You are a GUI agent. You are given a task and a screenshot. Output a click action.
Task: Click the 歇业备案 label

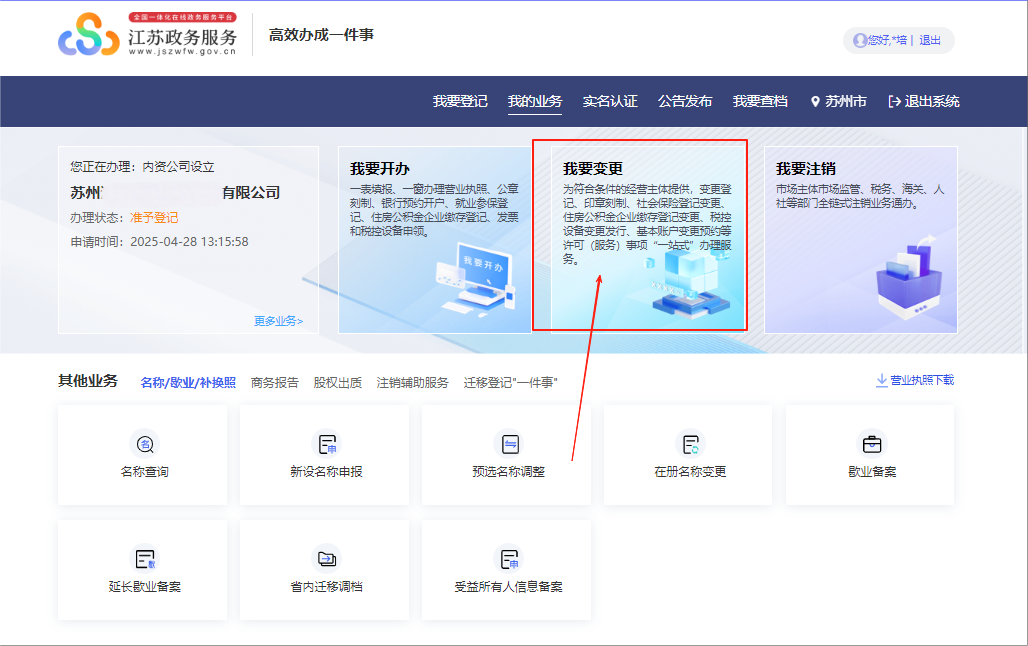click(872, 472)
